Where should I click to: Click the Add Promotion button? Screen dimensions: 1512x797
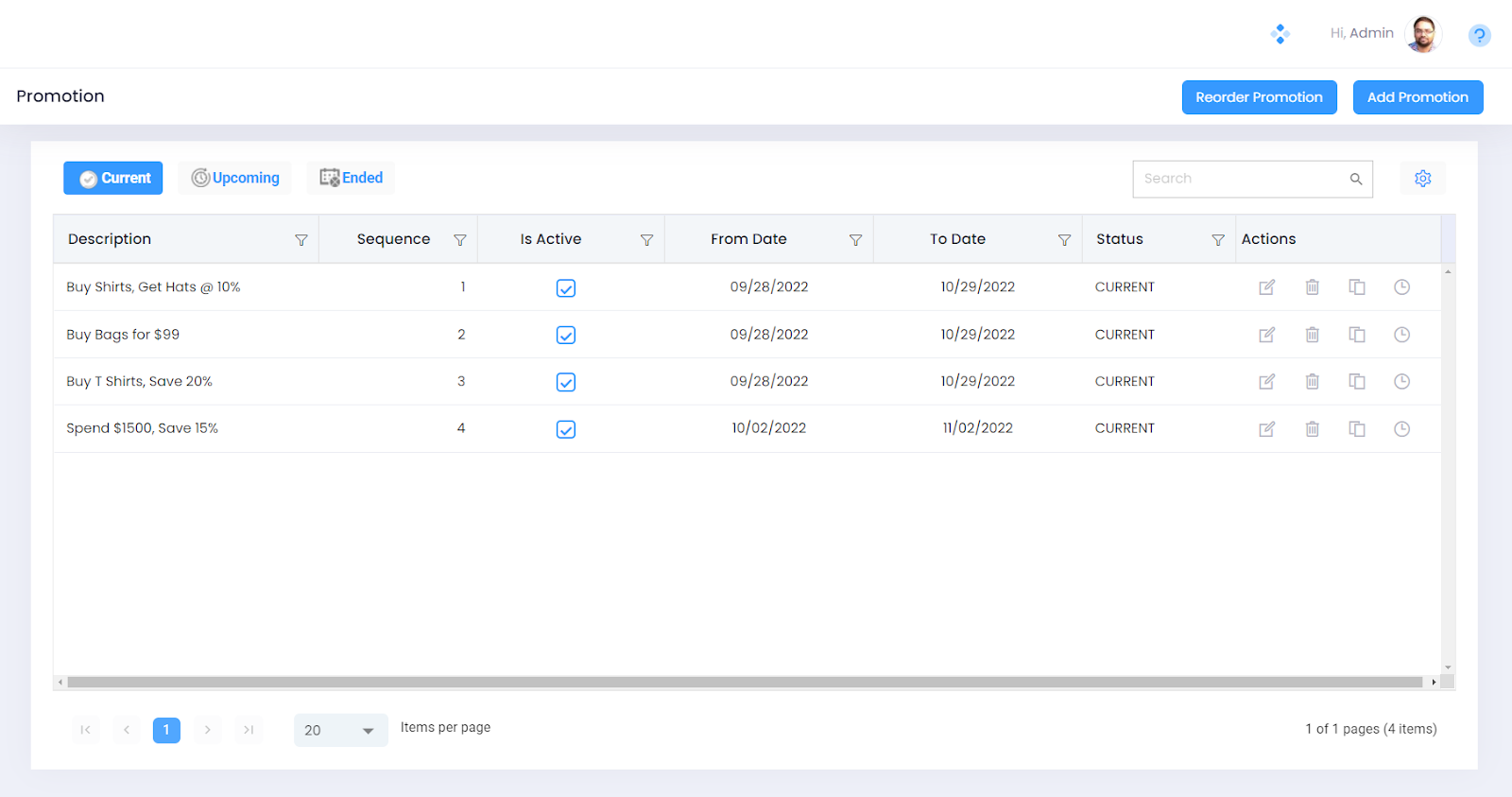point(1417,97)
